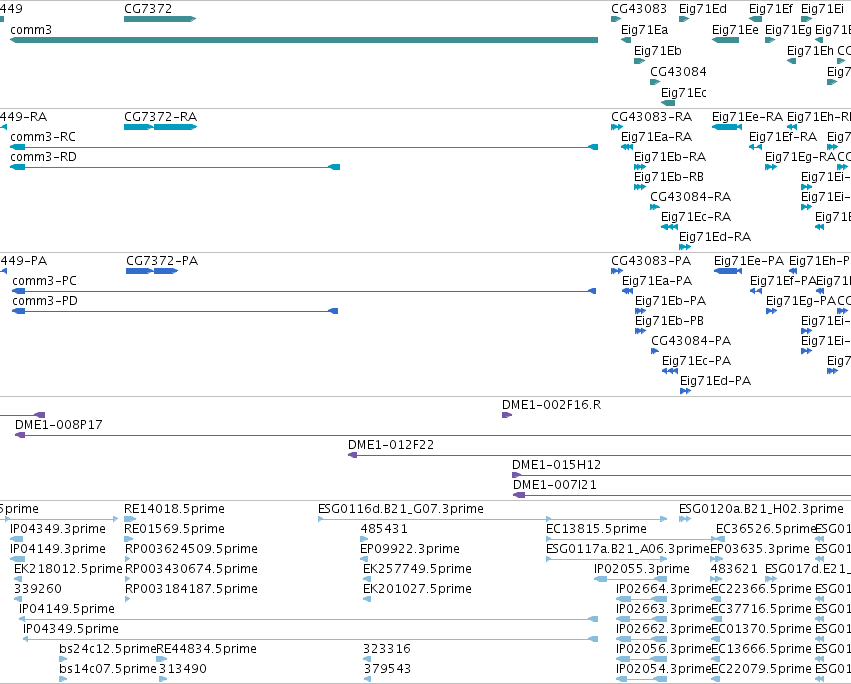Select the Eig71Ed gene label

(x=703, y=9)
